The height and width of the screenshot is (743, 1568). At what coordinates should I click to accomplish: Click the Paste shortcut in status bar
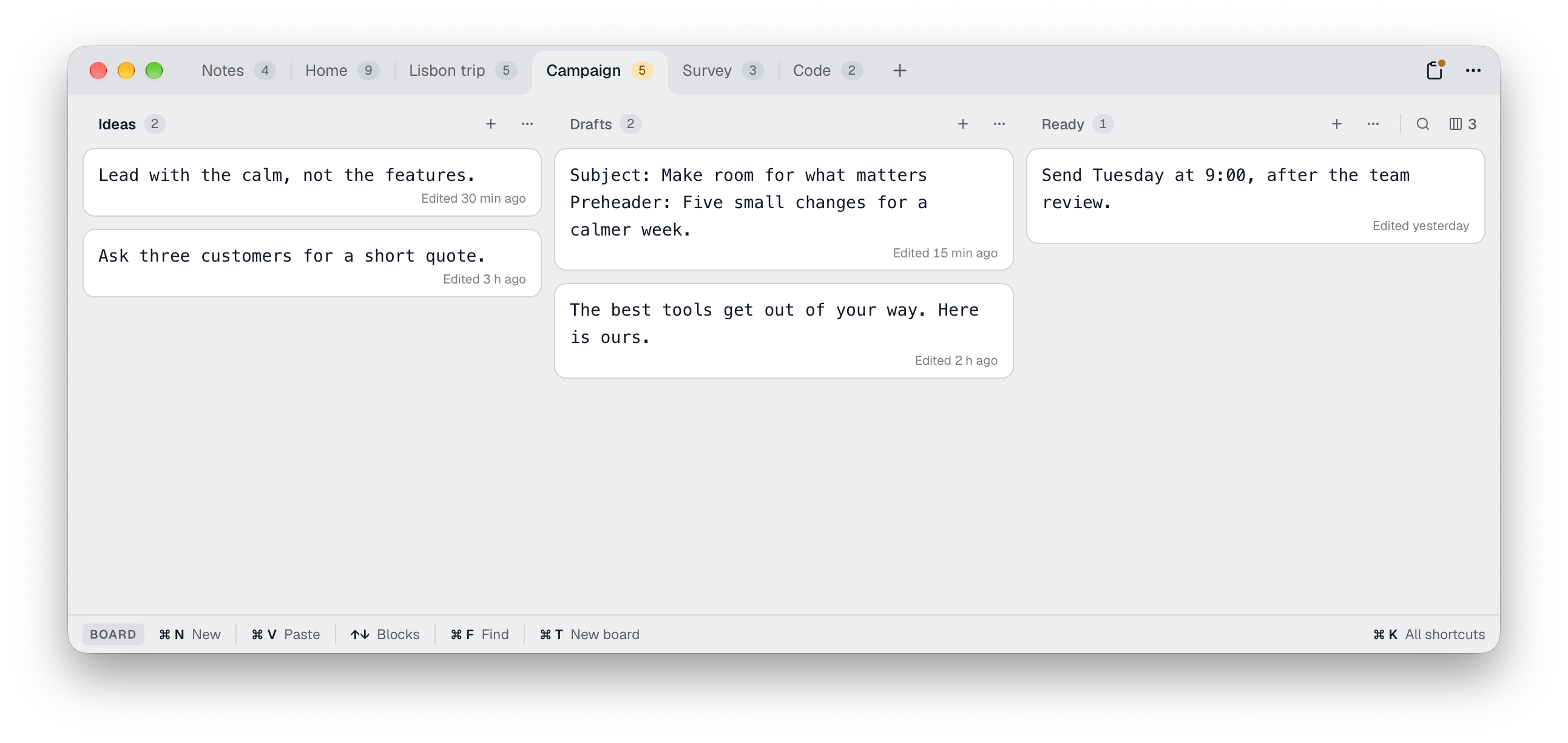(x=285, y=634)
